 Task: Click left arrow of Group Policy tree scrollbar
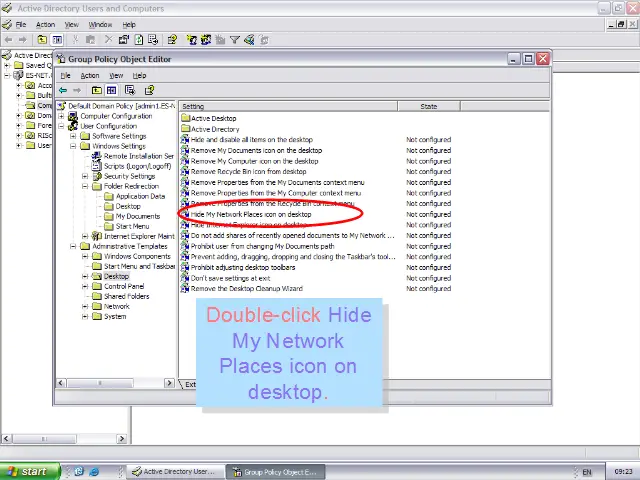(x=61, y=383)
